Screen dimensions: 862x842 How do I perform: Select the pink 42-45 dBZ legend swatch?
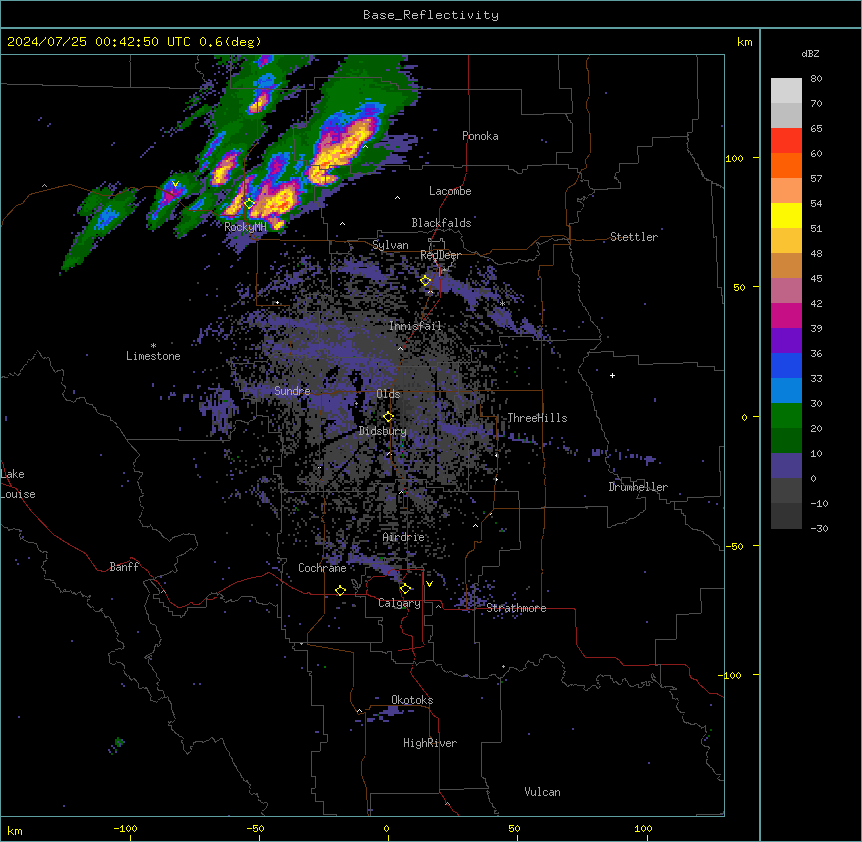pos(786,291)
